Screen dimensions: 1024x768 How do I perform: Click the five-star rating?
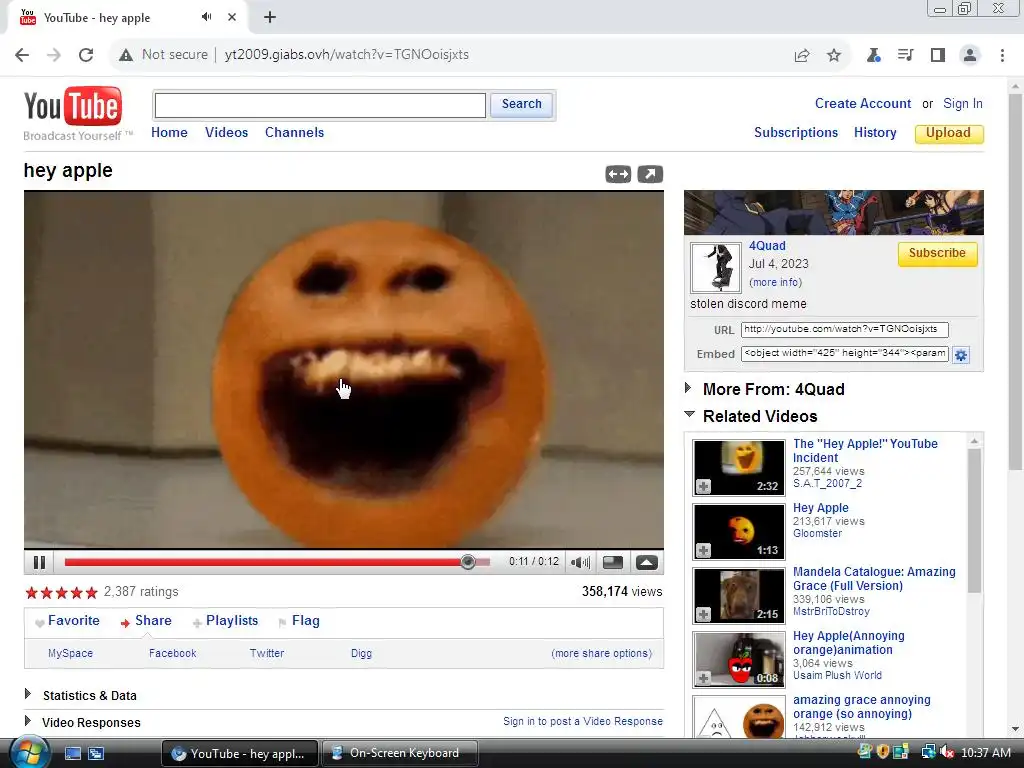61,592
